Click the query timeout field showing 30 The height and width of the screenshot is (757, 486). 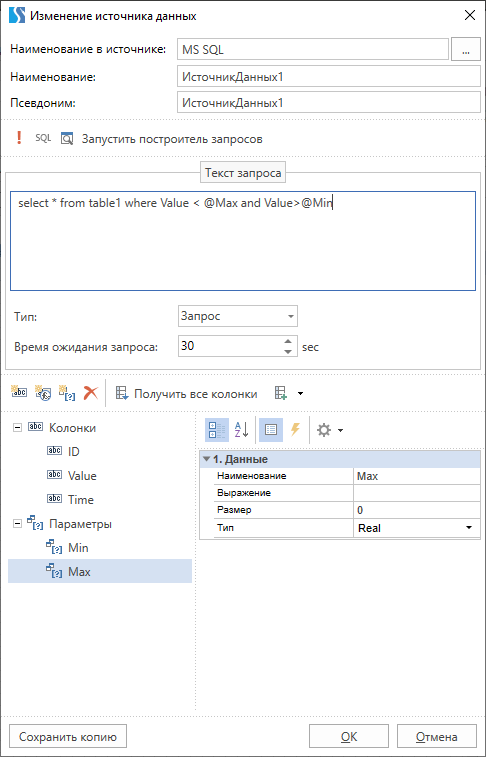point(230,346)
